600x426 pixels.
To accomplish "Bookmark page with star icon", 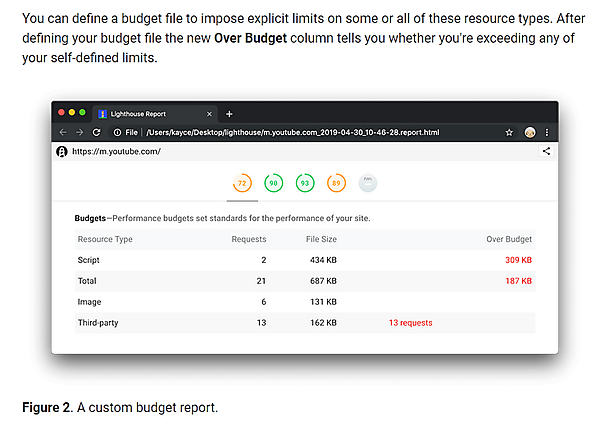I will pos(509,132).
